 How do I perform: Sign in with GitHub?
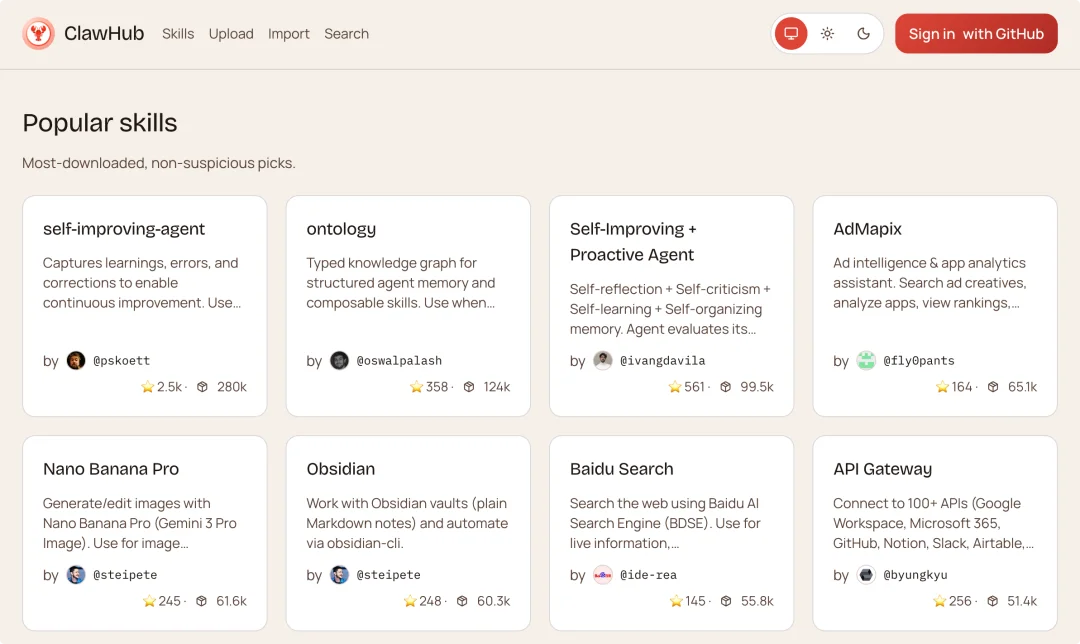976,34
